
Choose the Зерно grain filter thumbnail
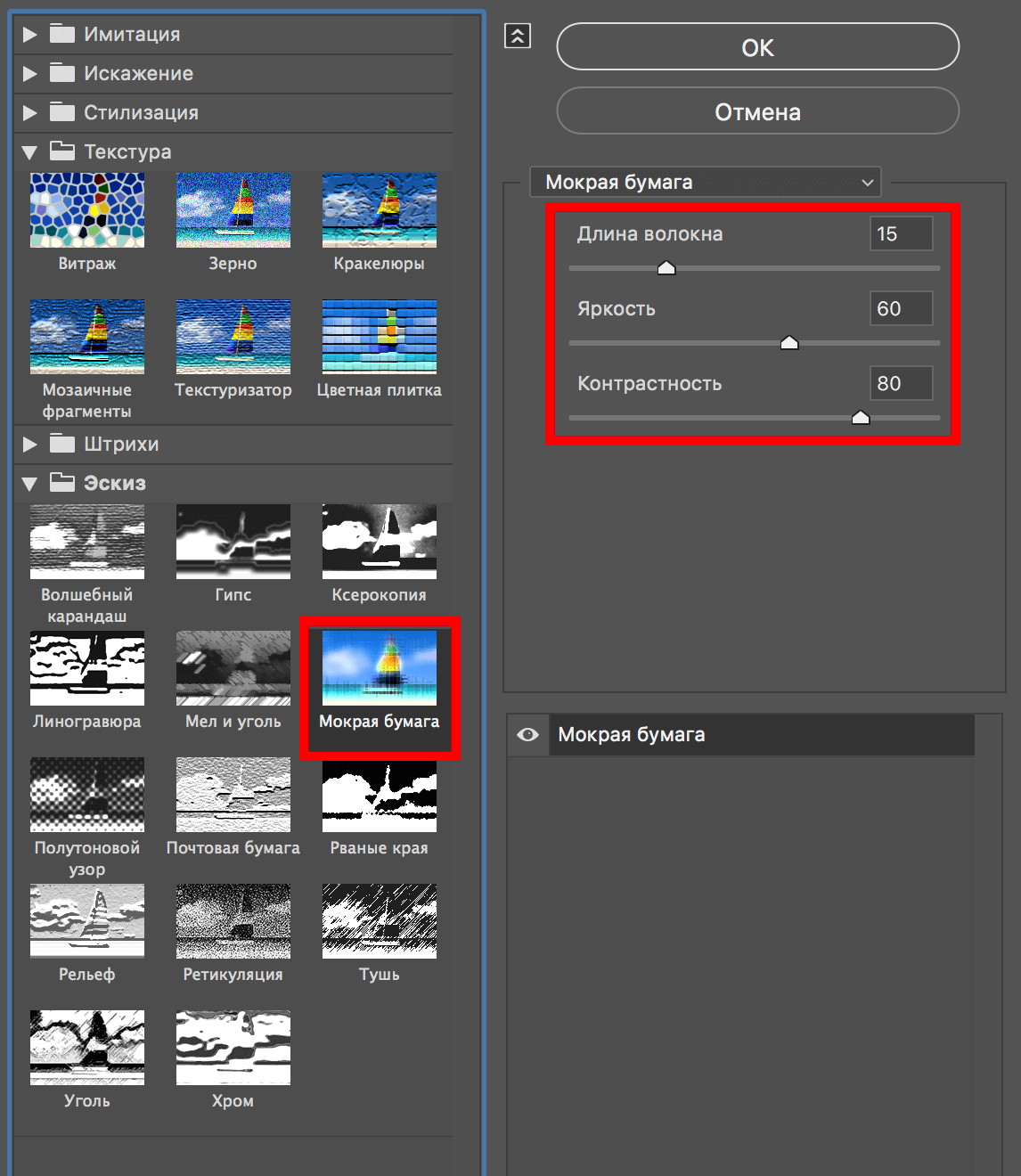[233, 210]
